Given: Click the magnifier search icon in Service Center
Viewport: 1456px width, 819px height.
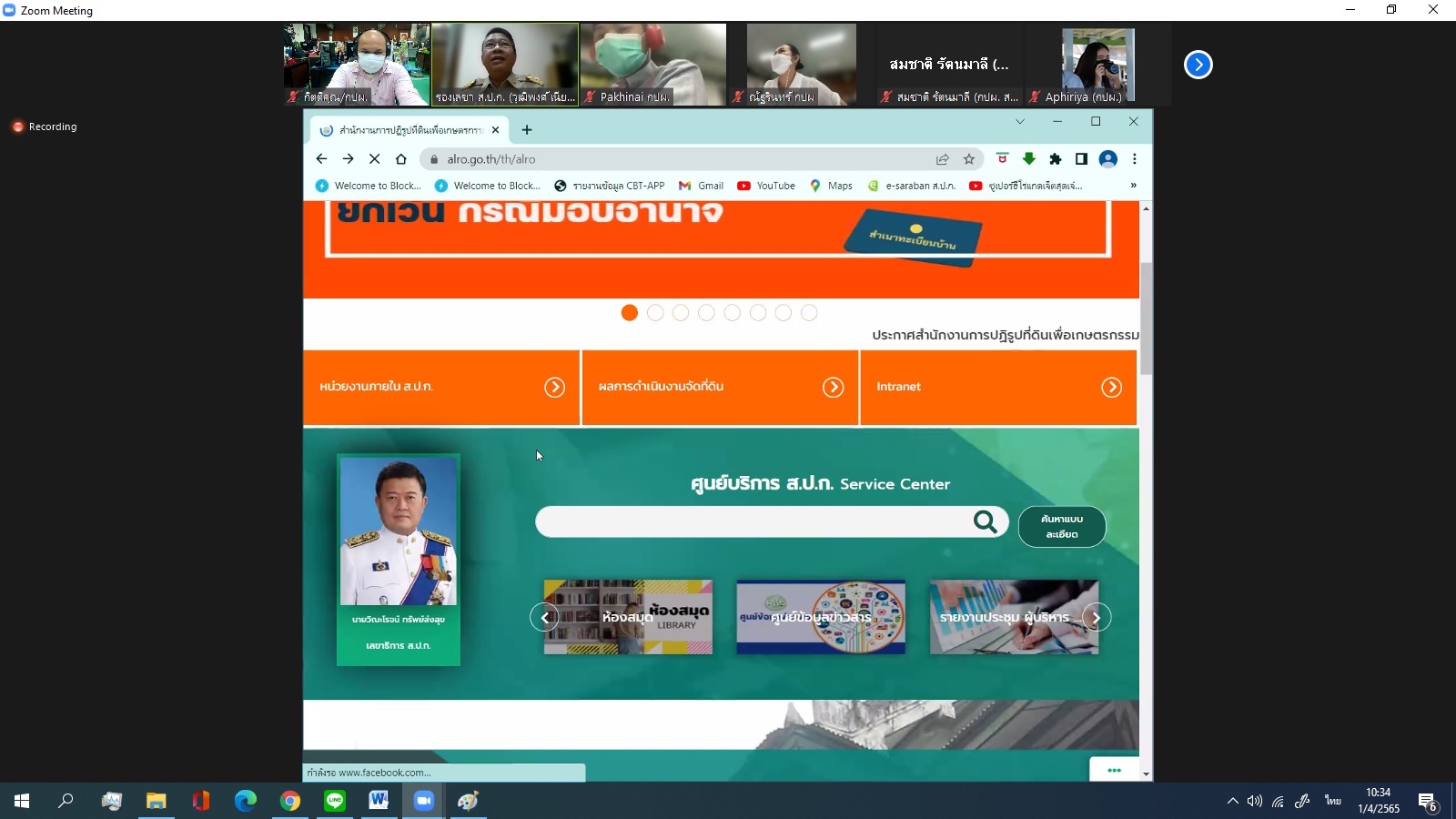Looking at the screenshot, I should click(986, 521).
